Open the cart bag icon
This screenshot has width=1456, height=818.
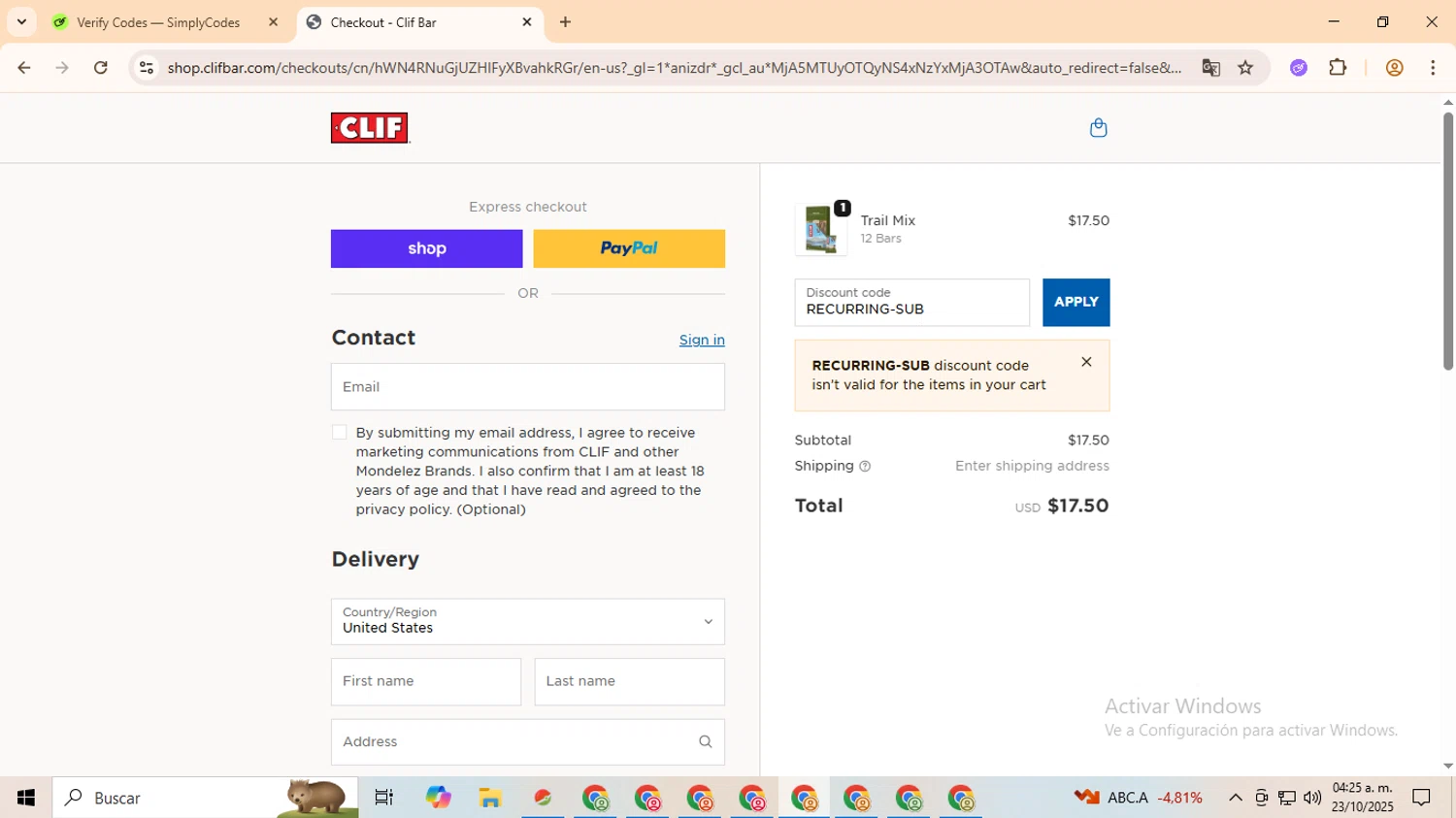pos(1098,128)
